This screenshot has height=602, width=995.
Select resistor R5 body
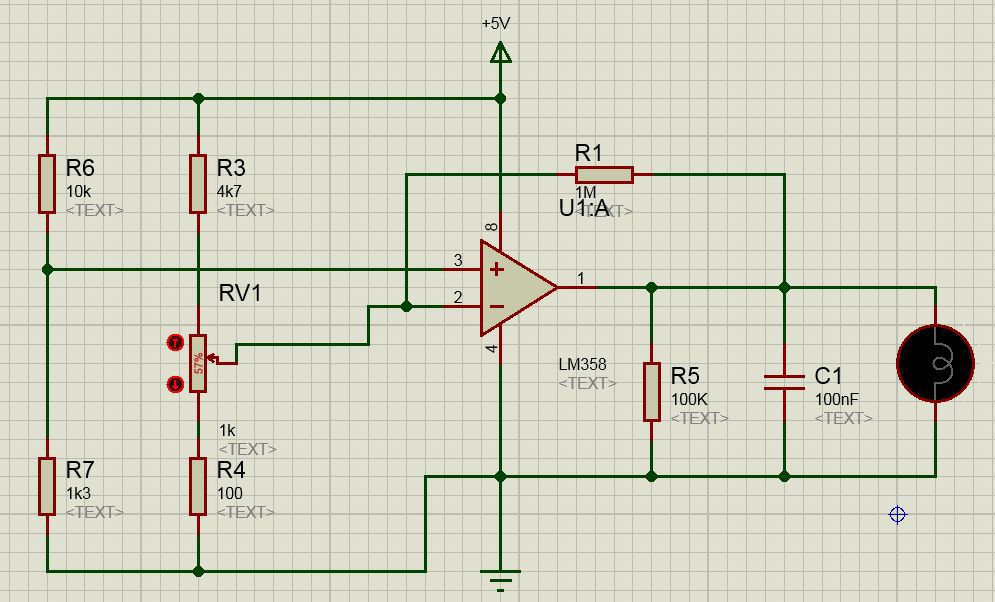coord(652,391)
